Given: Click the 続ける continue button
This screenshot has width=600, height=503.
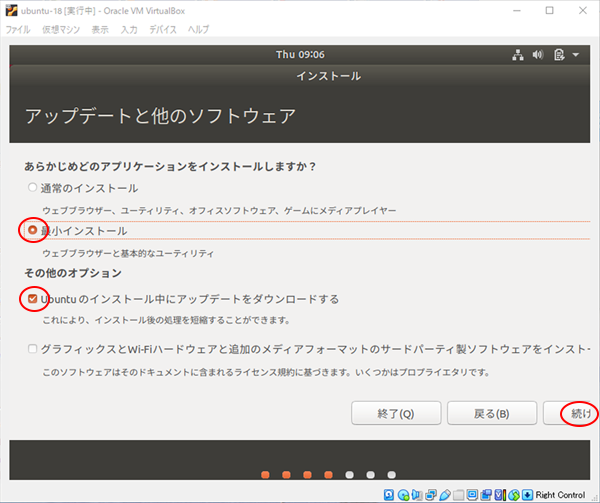Looking at the screenshot, I should pos(567,413).
